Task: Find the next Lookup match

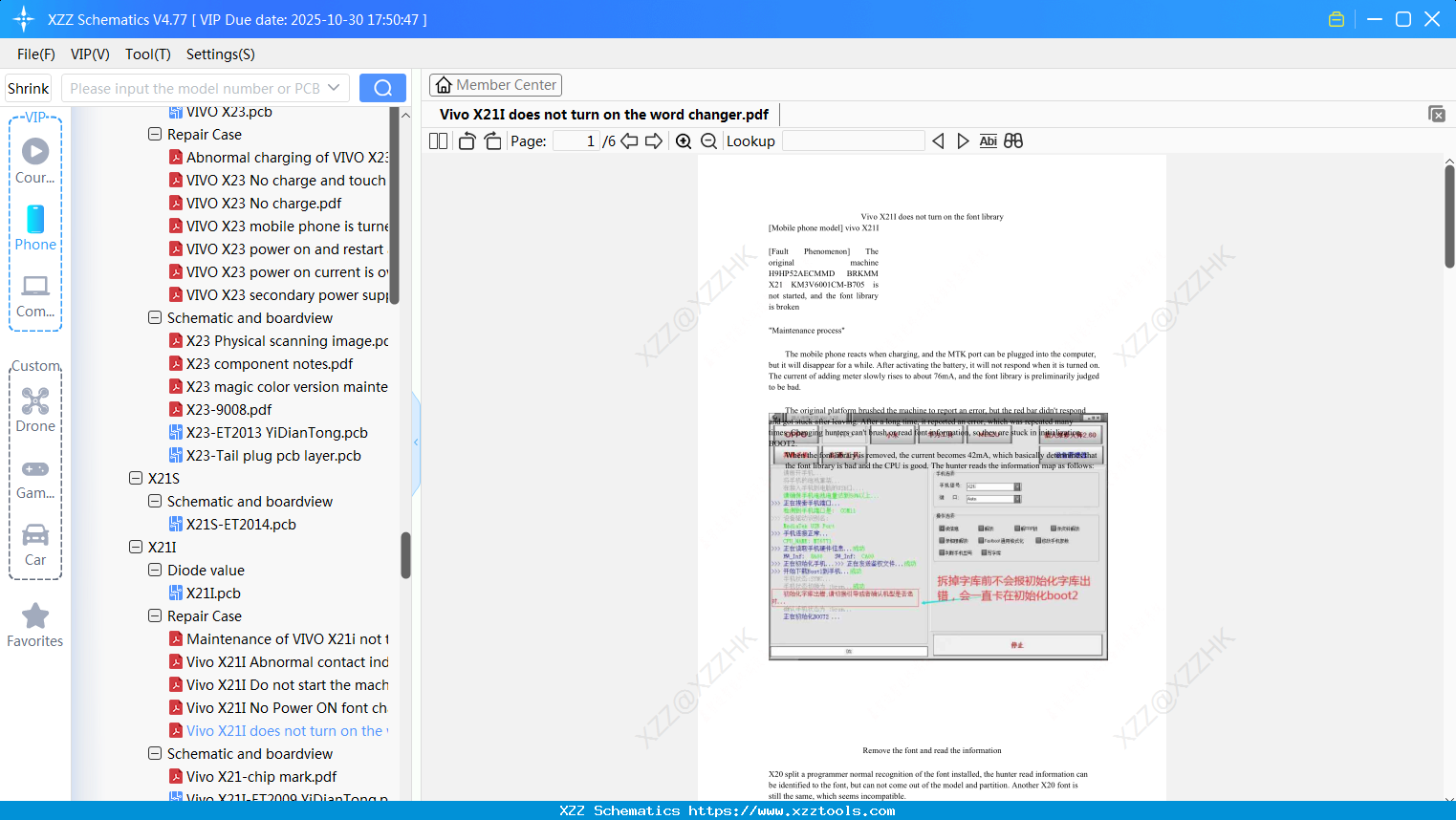Action: [x=963, y=141]
